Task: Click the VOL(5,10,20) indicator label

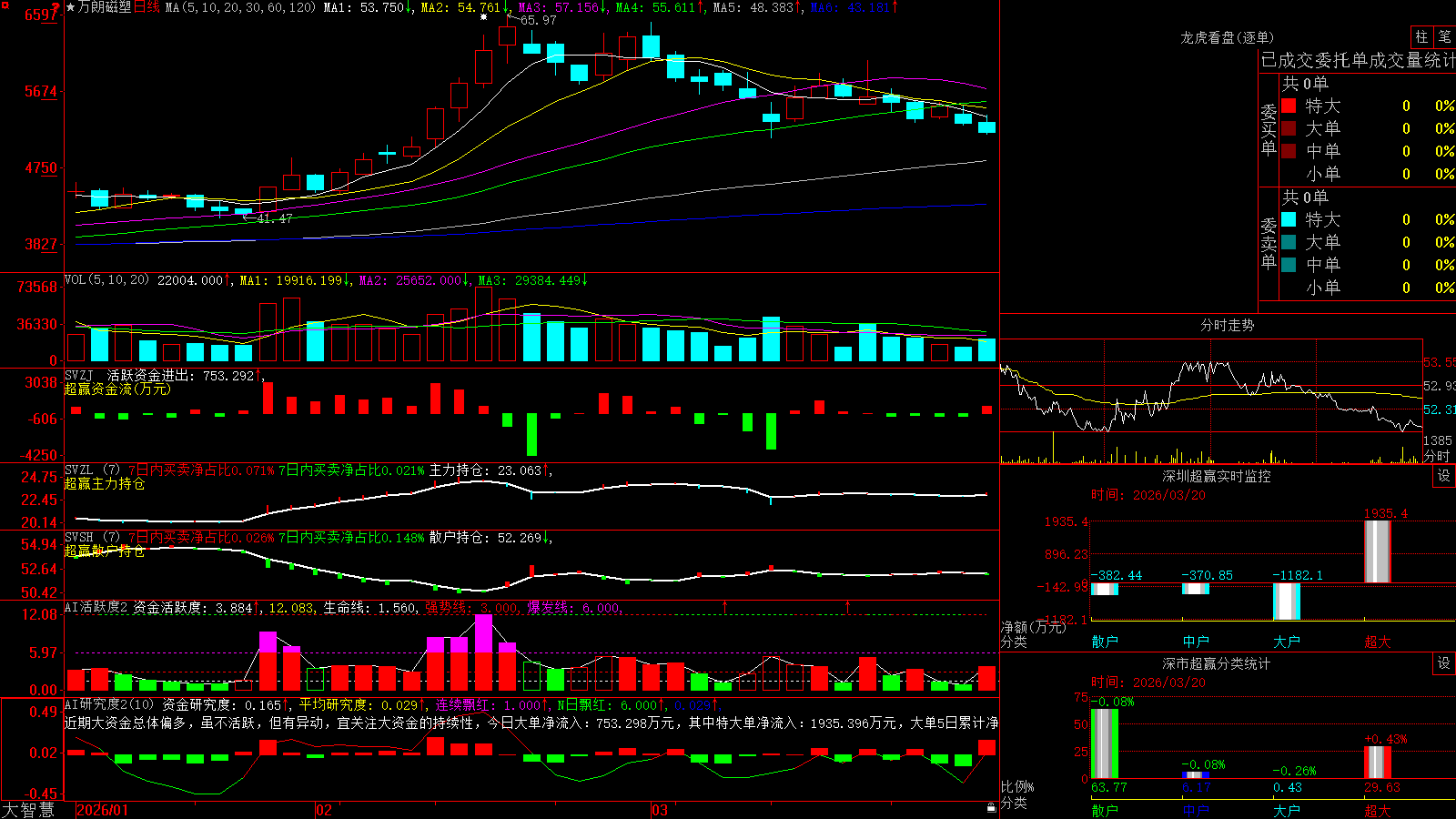Action: [x=106, y=280]
